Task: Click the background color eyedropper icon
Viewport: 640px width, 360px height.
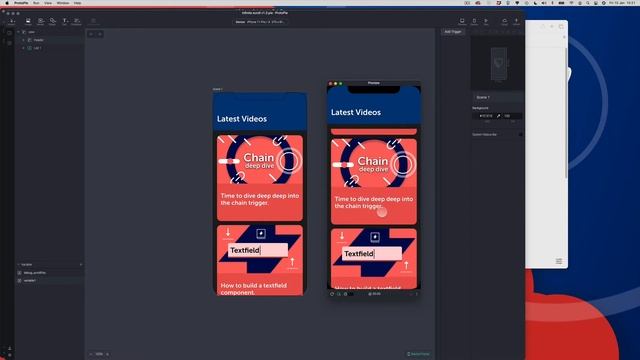Action: coord(498,116)
